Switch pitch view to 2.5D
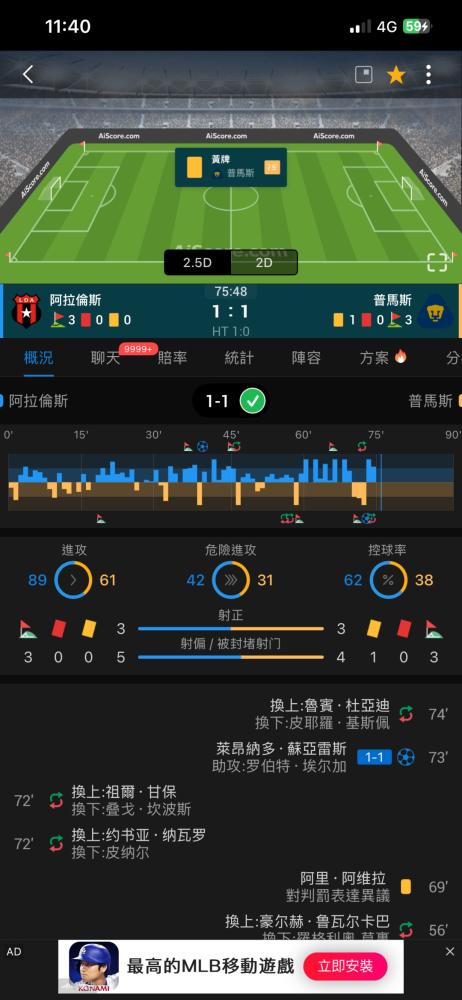 (197, 263)
